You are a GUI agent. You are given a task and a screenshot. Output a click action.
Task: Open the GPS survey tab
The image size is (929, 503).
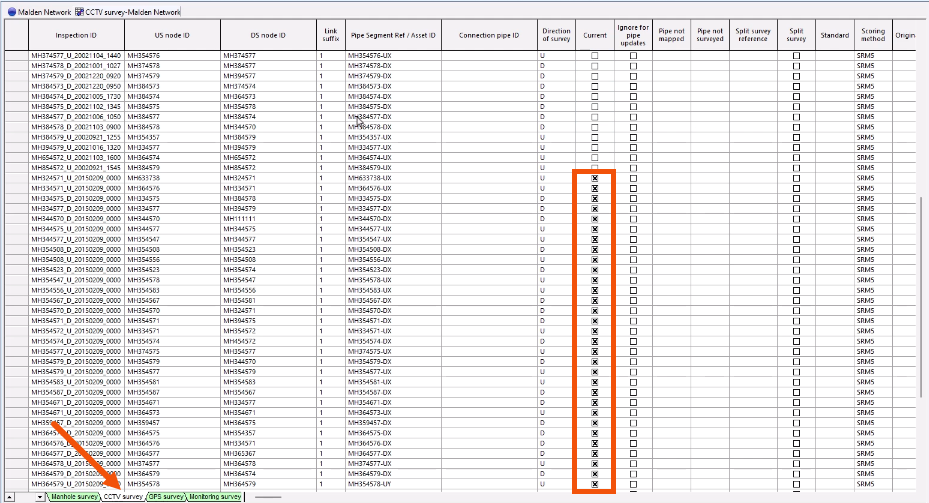(166, 496)
